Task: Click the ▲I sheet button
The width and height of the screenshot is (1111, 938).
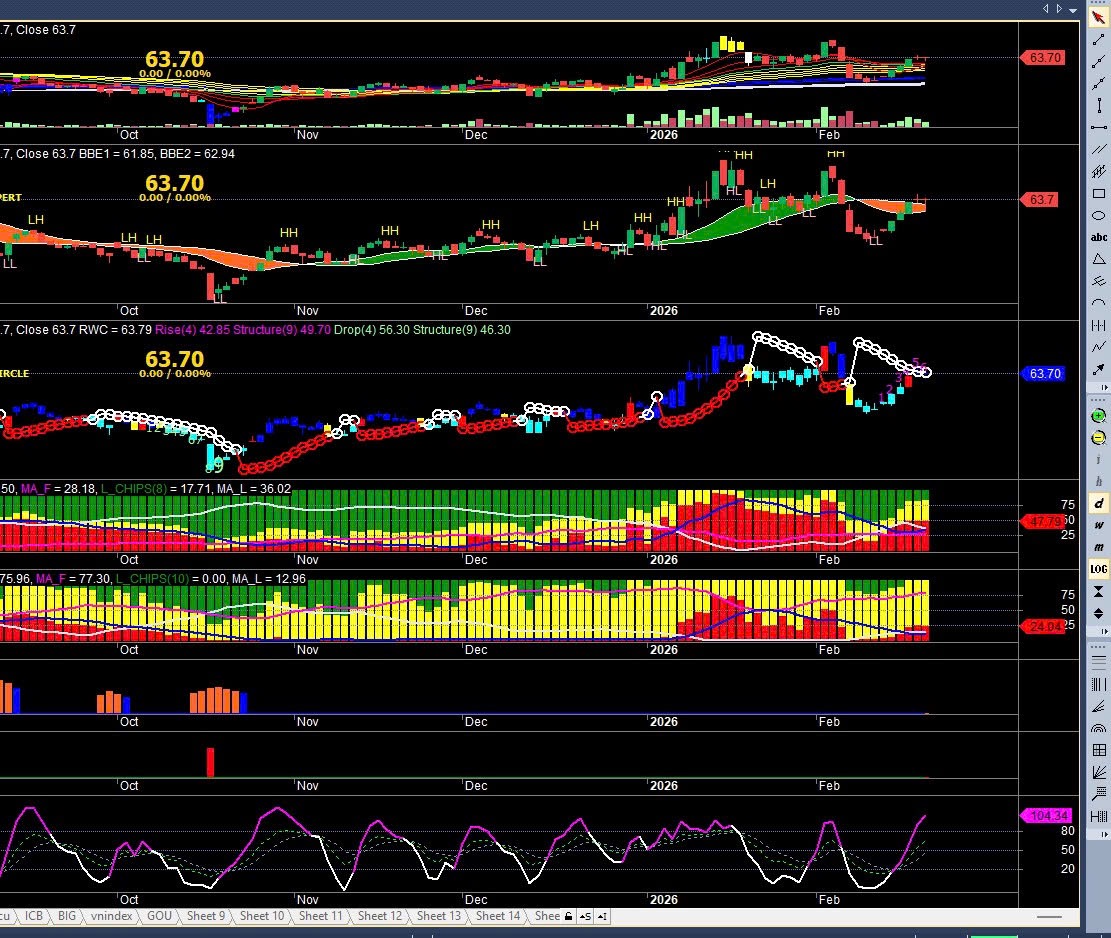Action: pyautogui.click(x=602, y=916)
